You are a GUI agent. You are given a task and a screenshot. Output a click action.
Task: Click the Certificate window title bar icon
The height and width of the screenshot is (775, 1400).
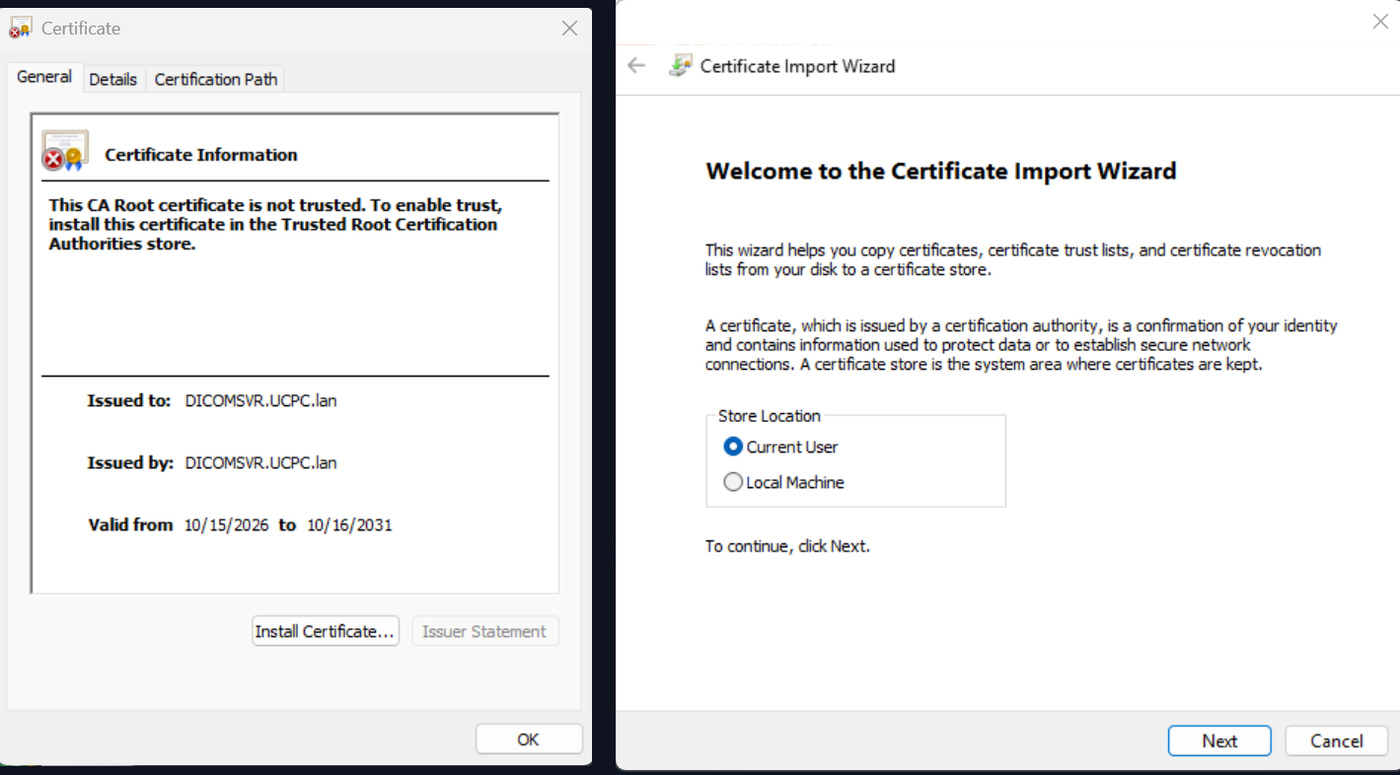pos(20,28)
